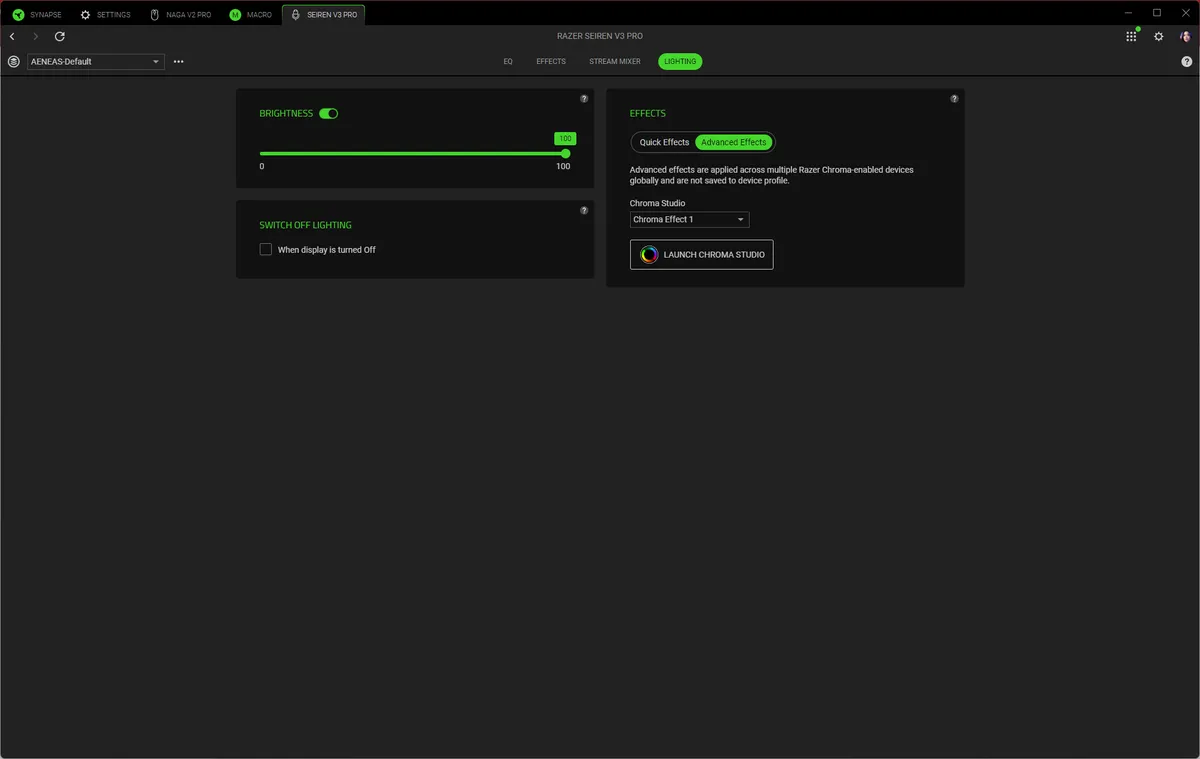Launch Chroma Studio

point(701,254)
